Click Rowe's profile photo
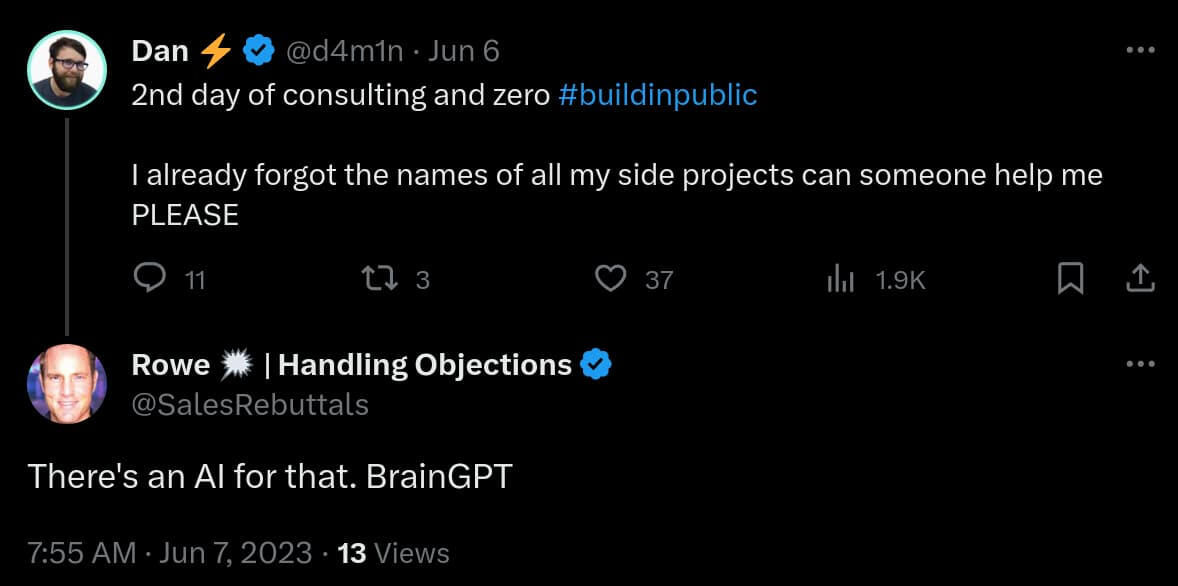This screenshot has width=1178, height=586. coord(67,383)
